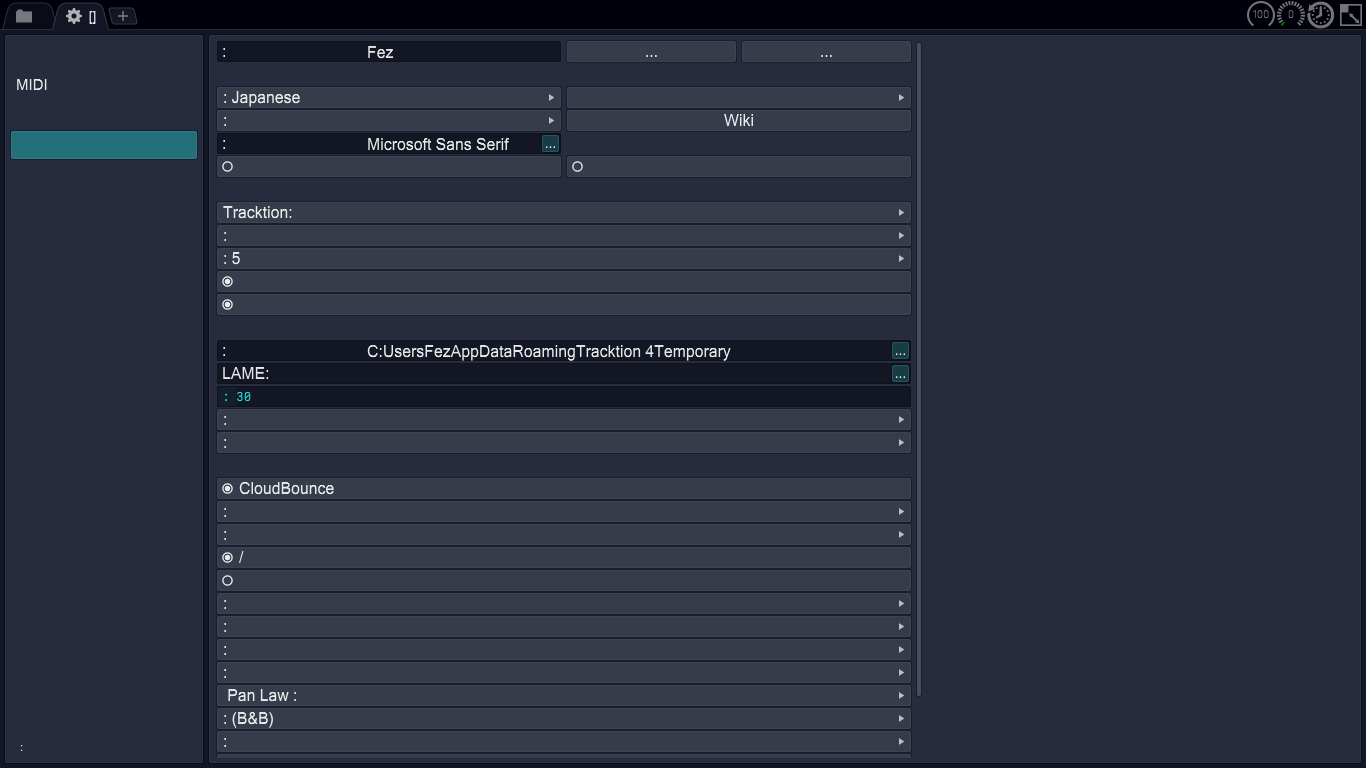Expand the Pan Law dropdown

pos(563,696)
